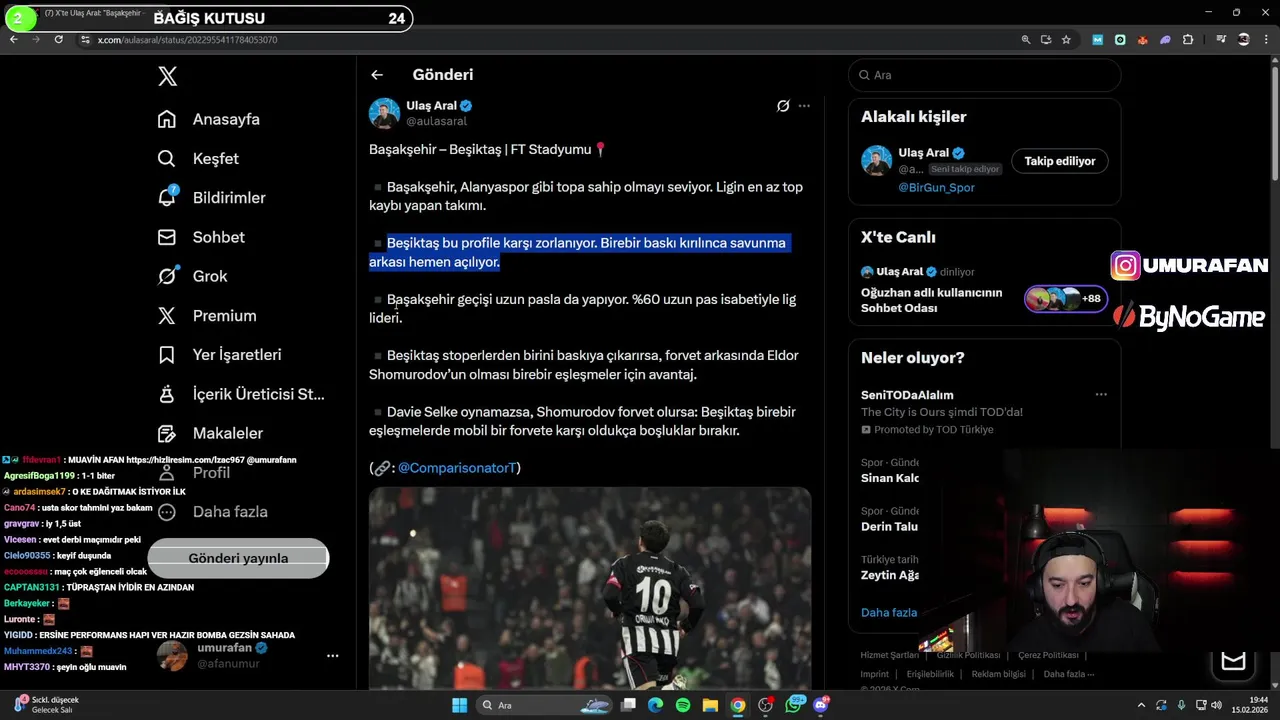Bookmark page with star icon
The image size is (1280, 720).
[1066, 39]
